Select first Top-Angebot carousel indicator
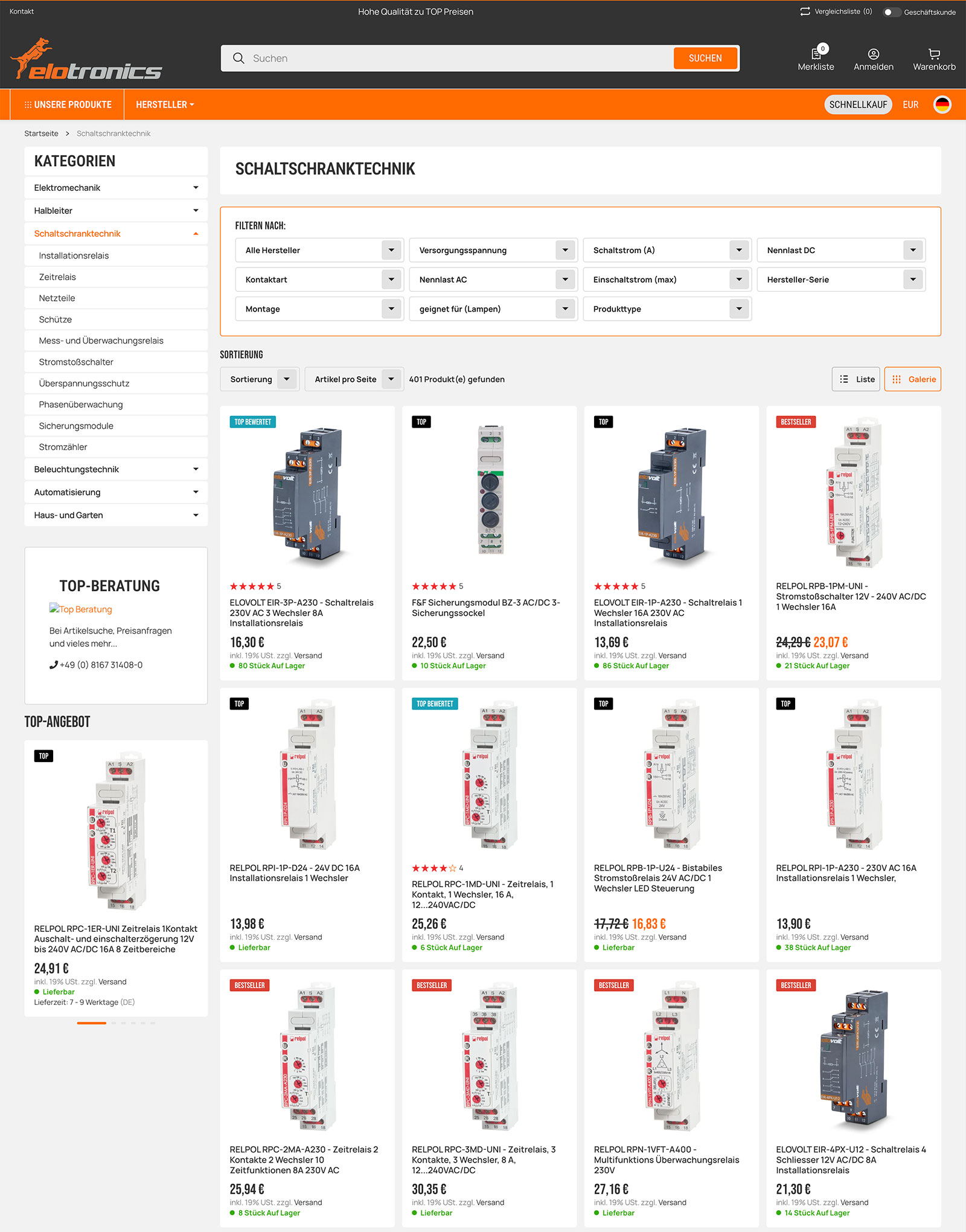 click(92, 1023)
